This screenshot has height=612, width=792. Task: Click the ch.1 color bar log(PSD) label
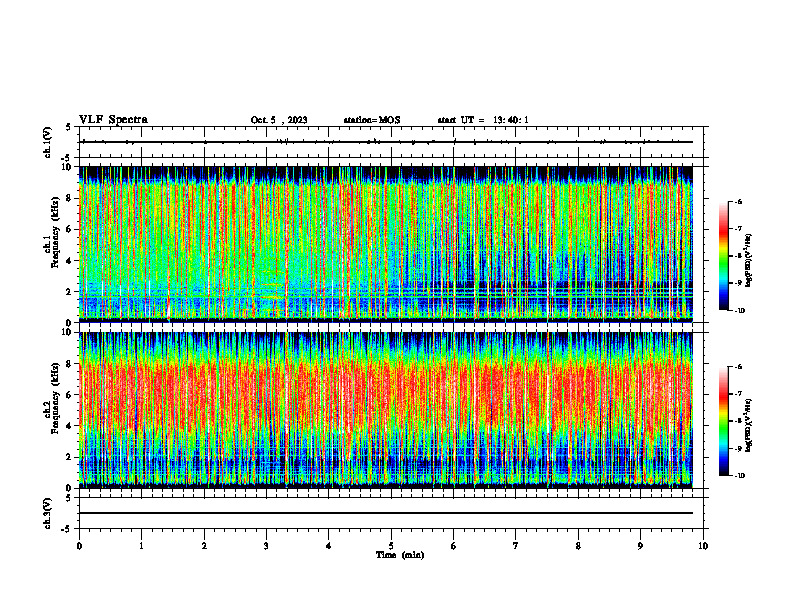click(749, 261)
